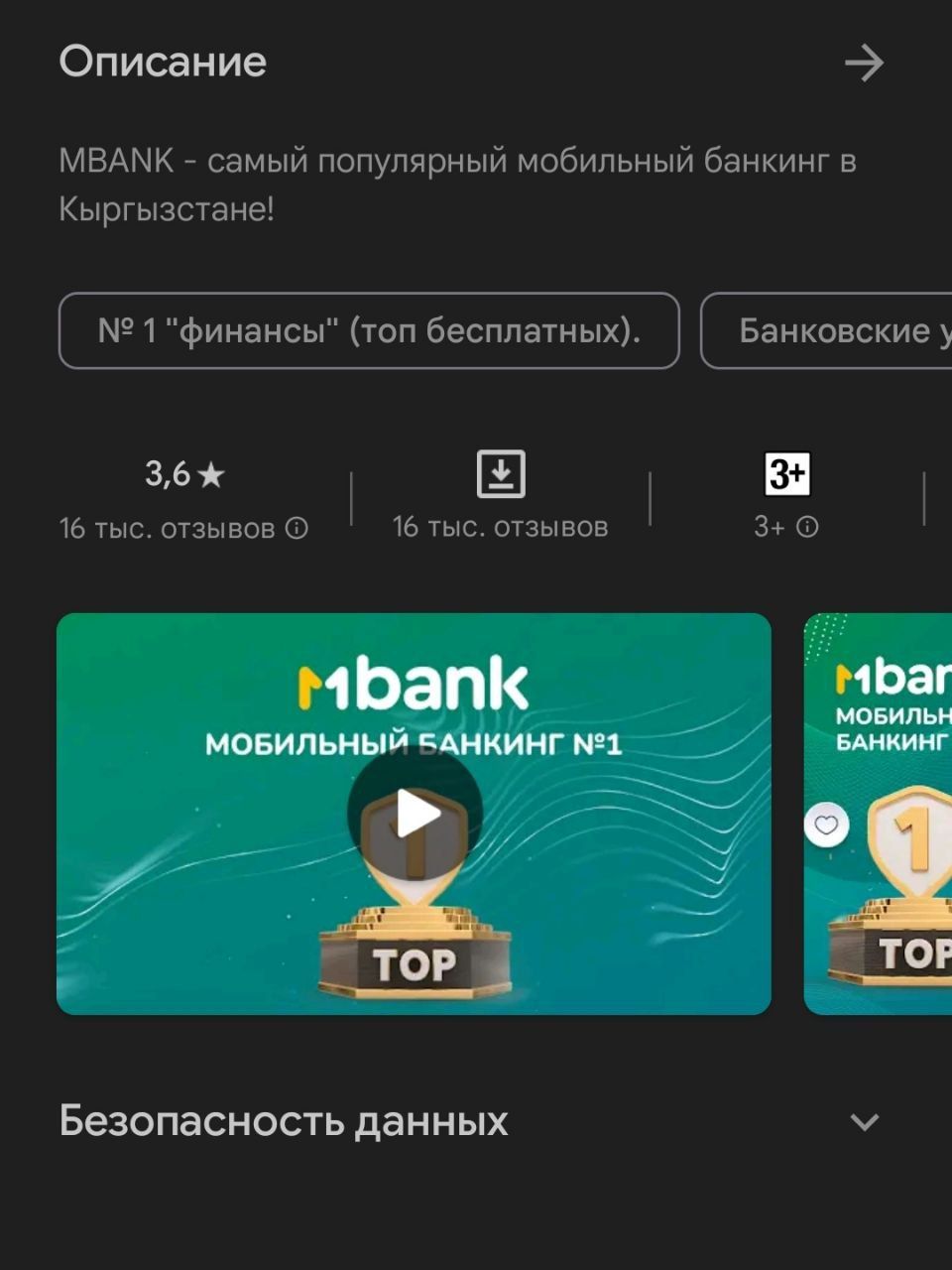
Task: Click the download icon above the reviews count
Action: tap(501, 473)
